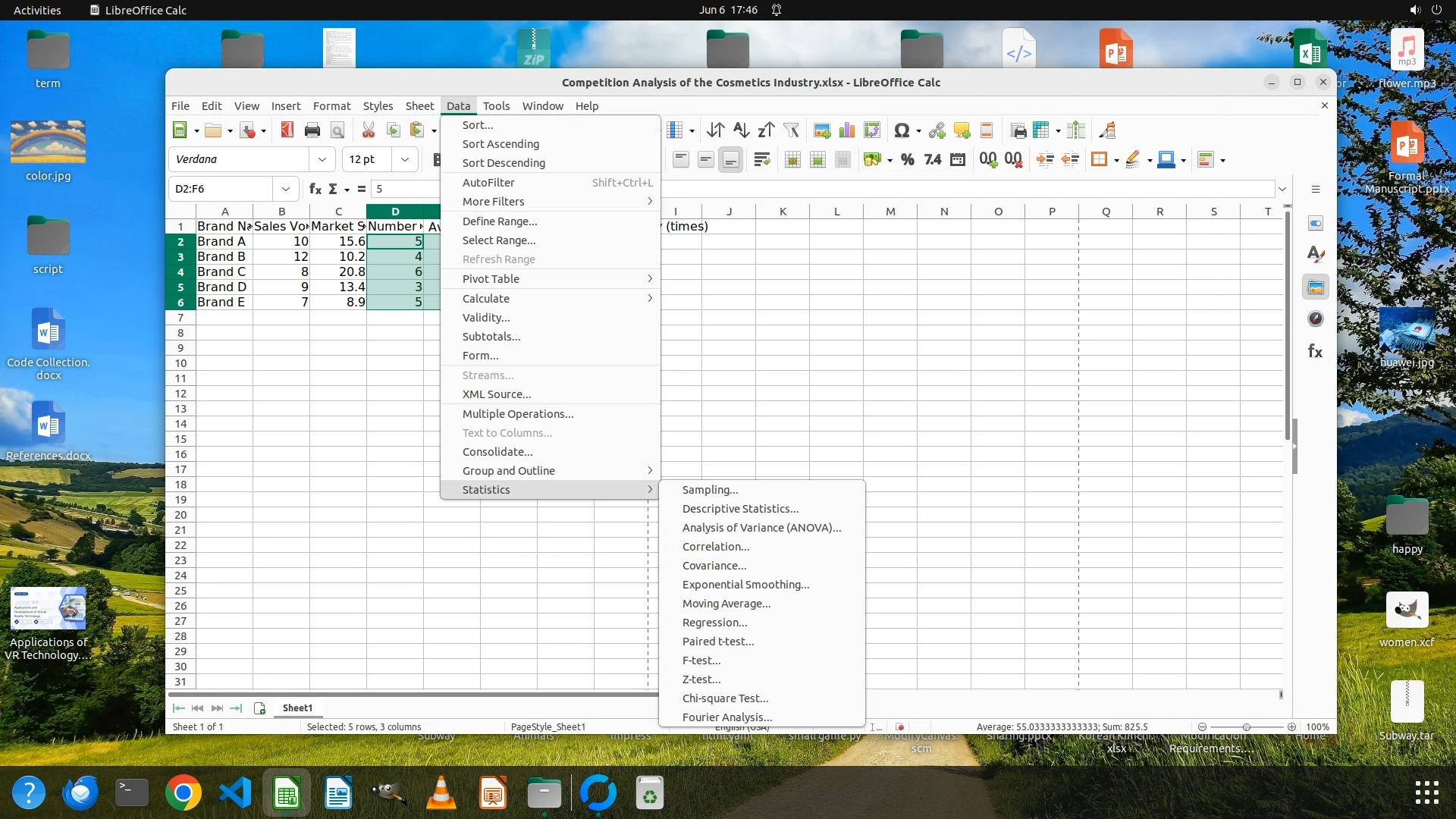Click the Insert Special Character omega icon
The width and height of the screenshot is (1456, 819).
point(901,130)
